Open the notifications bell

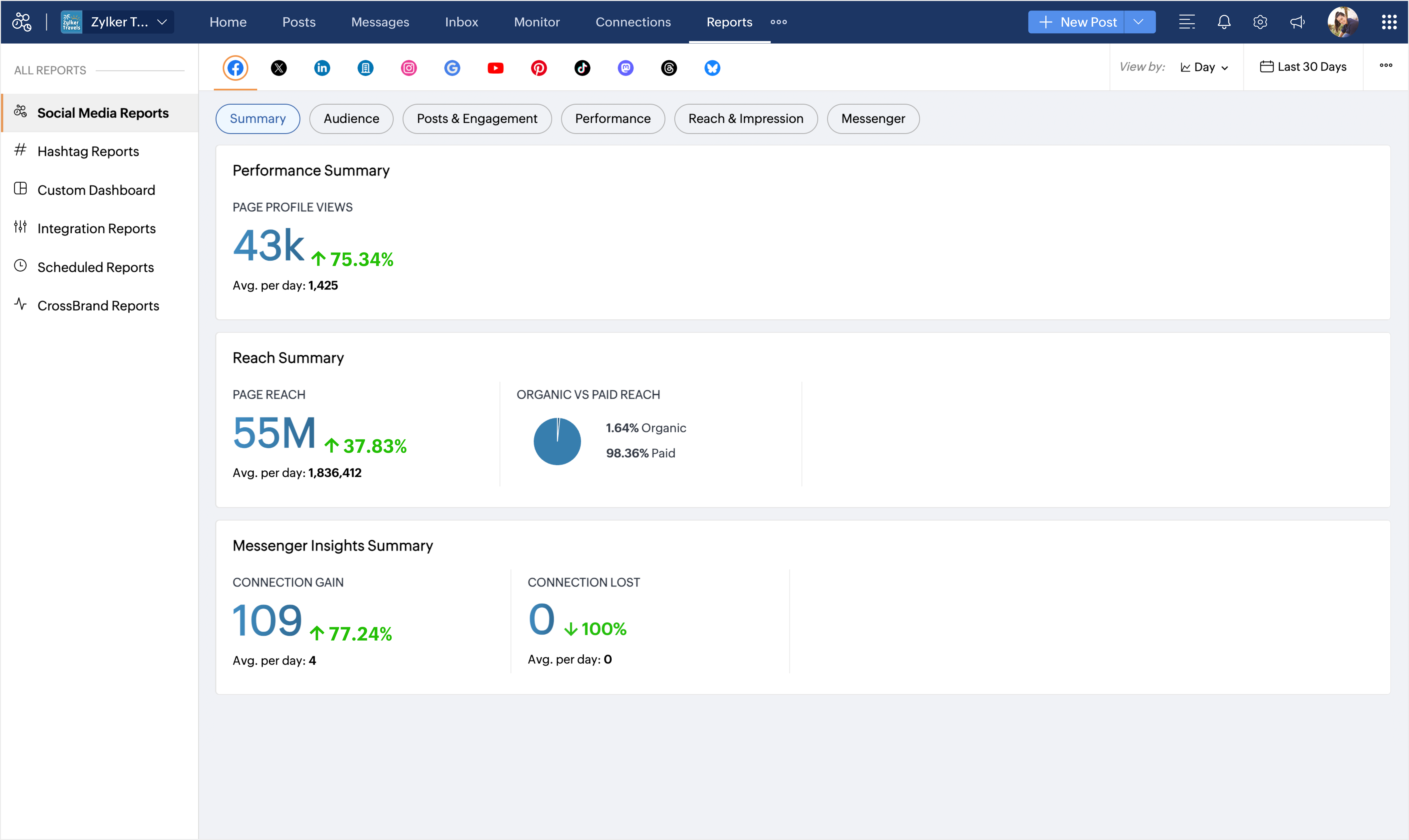coord(1223,22)
